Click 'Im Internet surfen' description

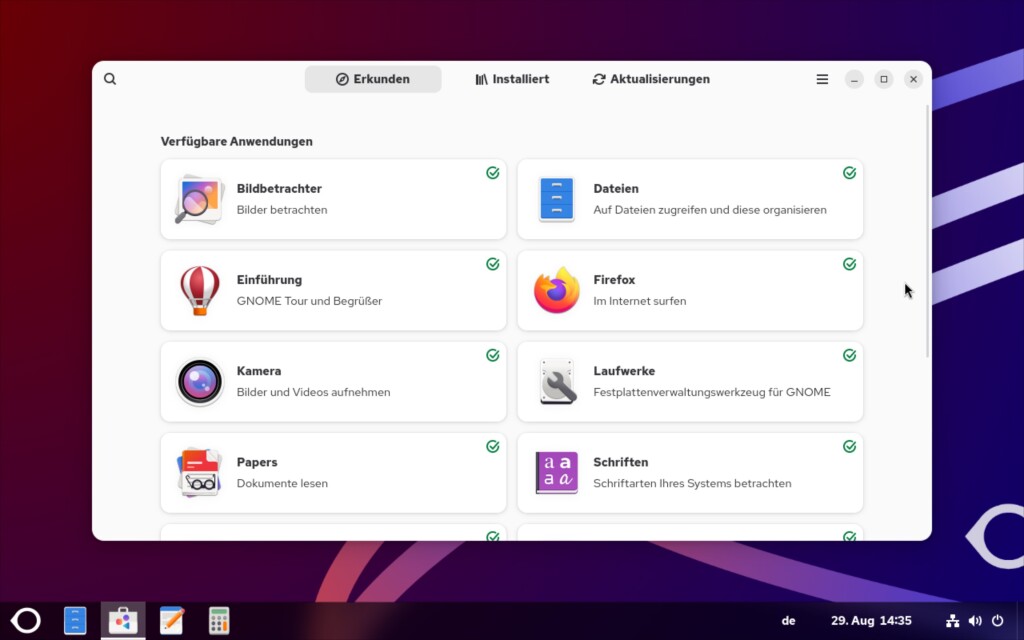[639, 301]
